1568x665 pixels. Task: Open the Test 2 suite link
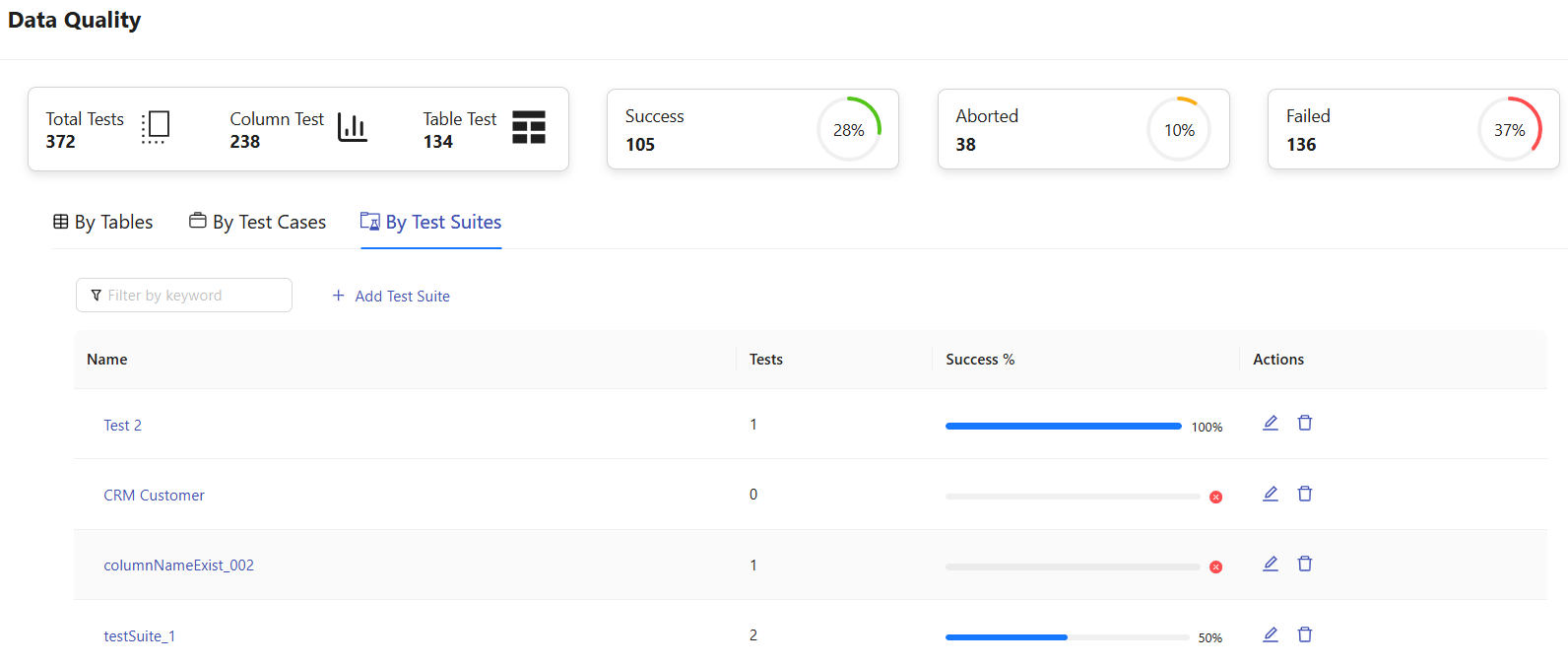[123, 426]
